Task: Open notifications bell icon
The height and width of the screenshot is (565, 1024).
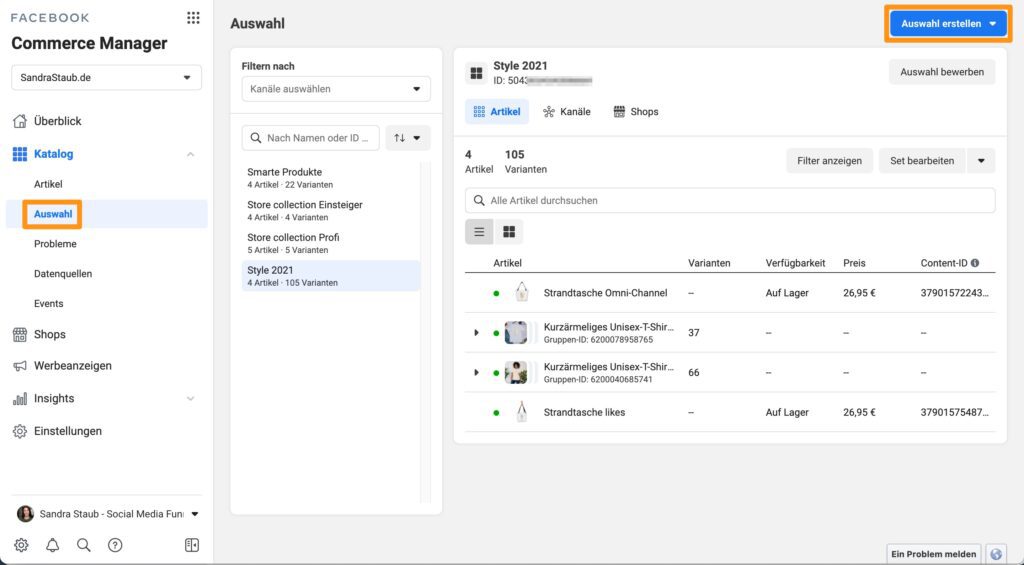Action: click(x=53, y=545)
